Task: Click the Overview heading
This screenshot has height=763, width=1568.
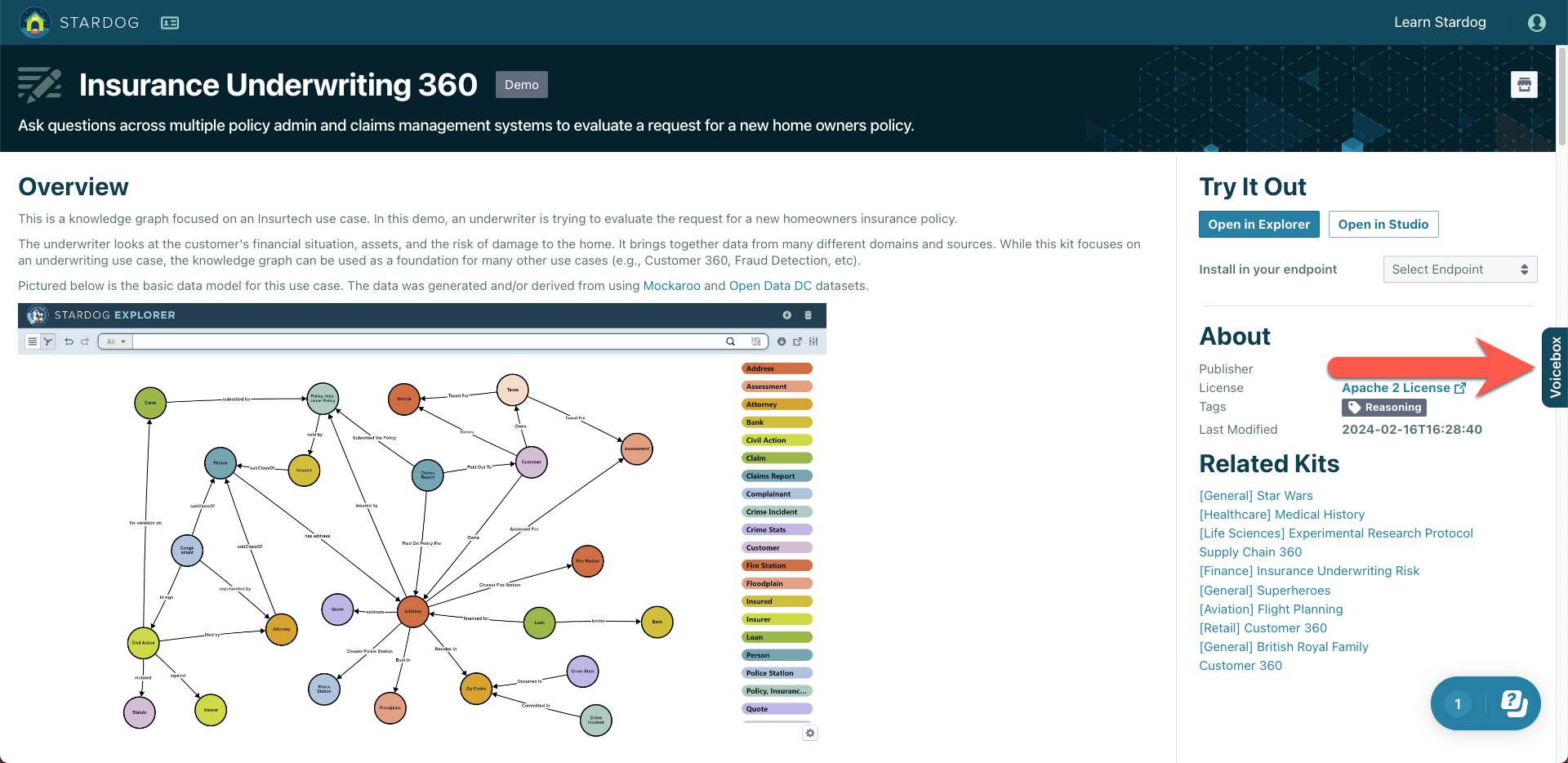Action: [x=73, y=187]
